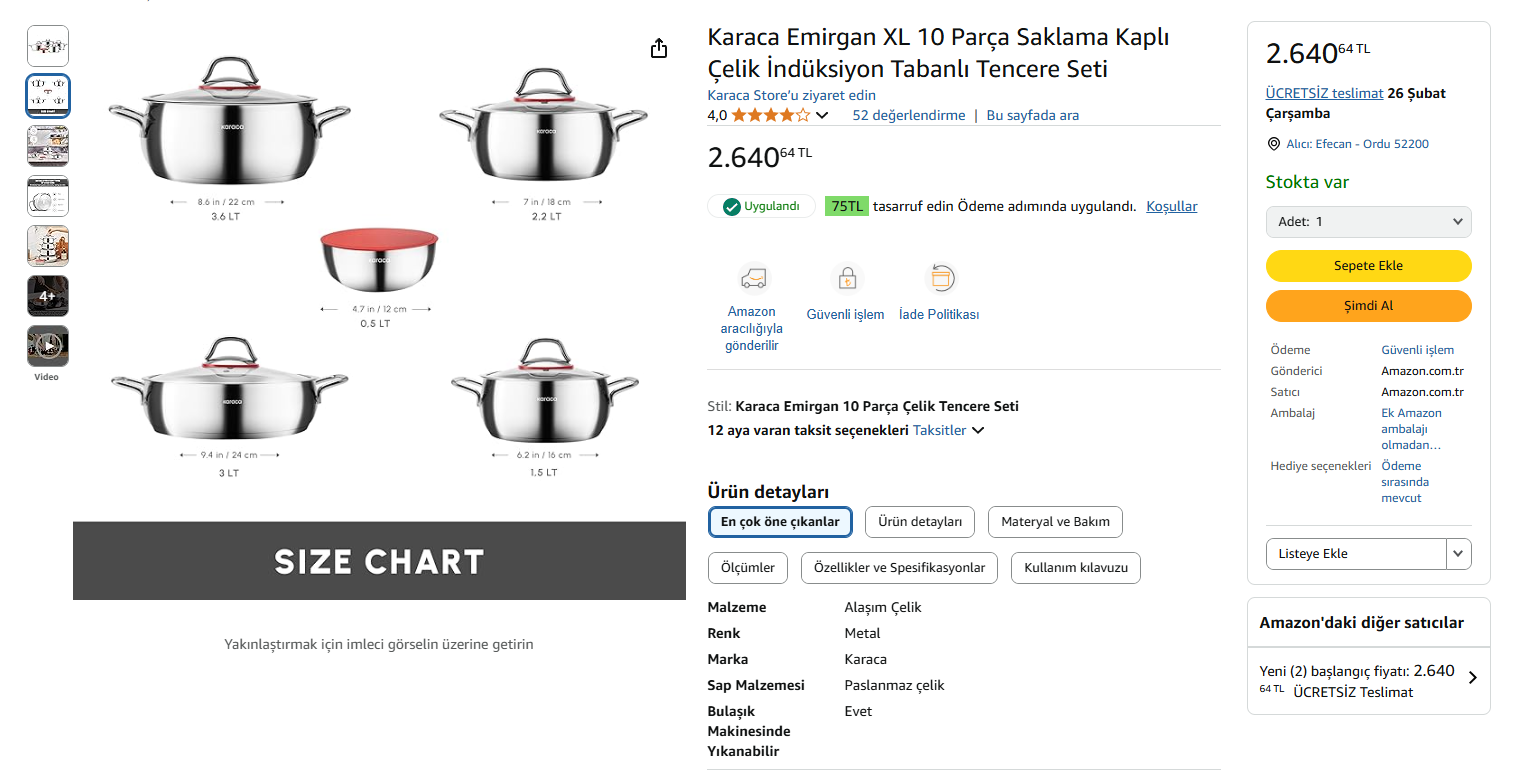Switch to the Ürün detayları tab

[x=920, y=522]
